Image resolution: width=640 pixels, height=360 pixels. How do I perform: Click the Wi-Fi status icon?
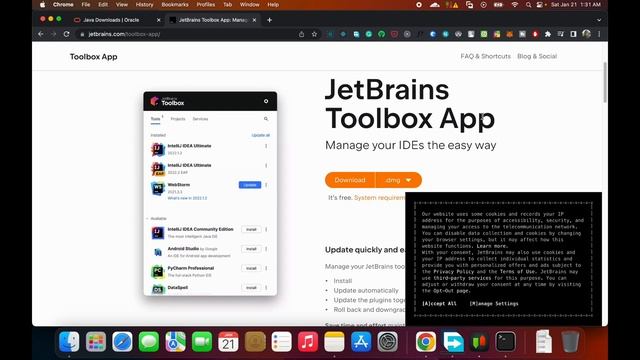tap(515, 5)
